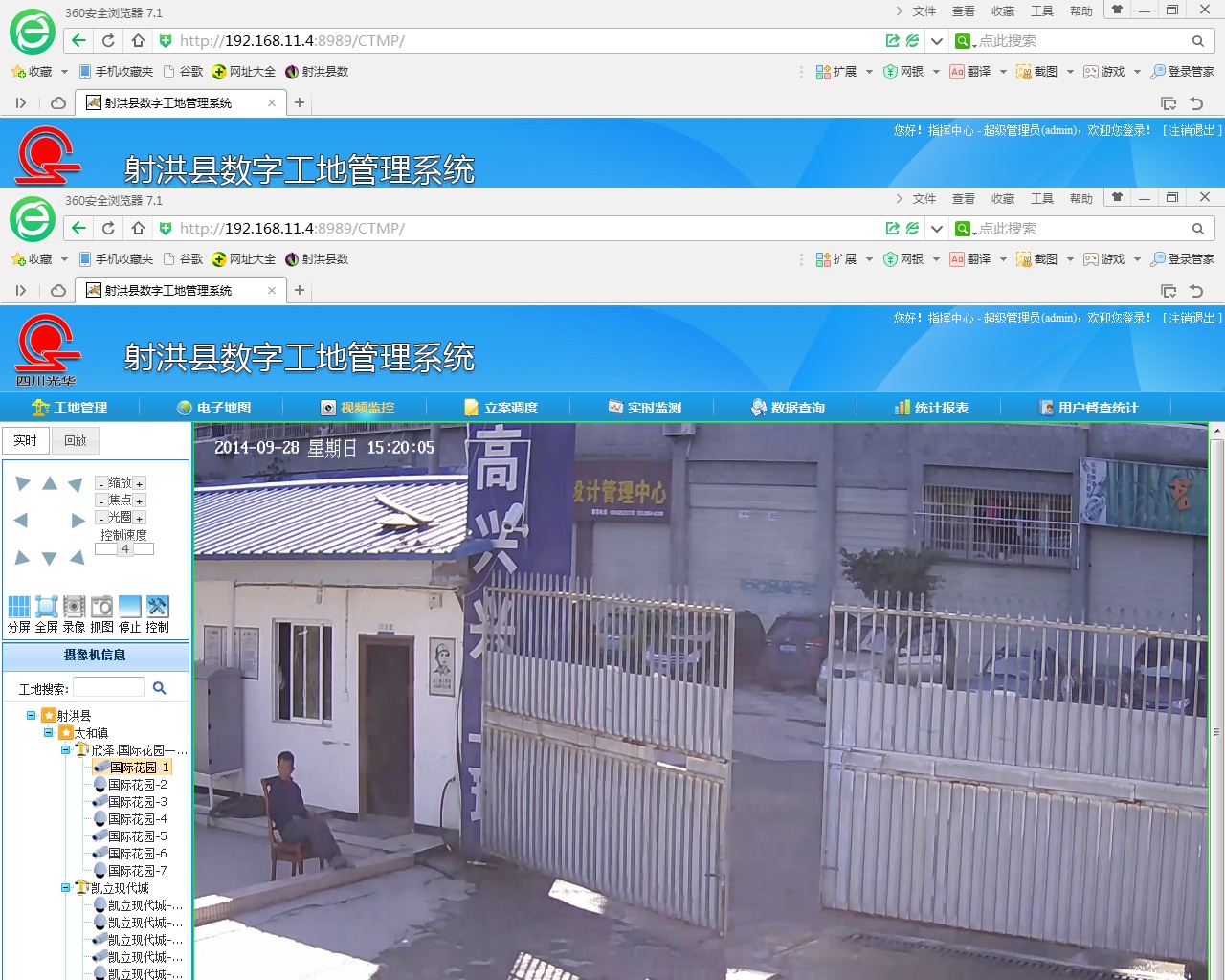Click the 停止 stop video icon

(130, 607)
